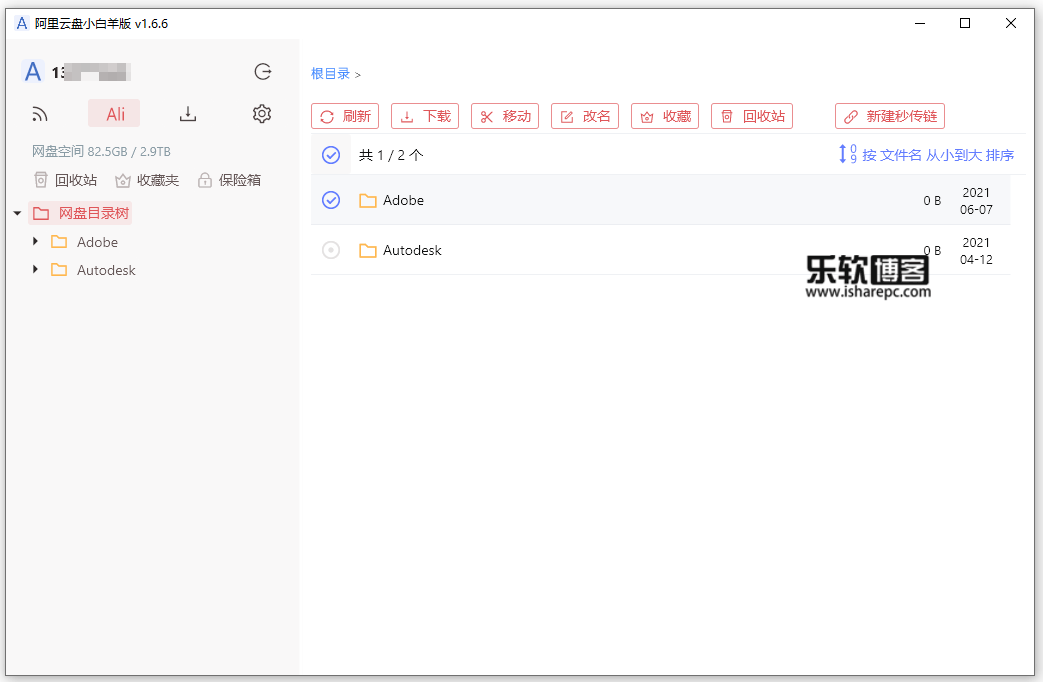Open 收藏夹 favorites in sidebar
This screenshot has height=682, width=1043.
point(147,180)
